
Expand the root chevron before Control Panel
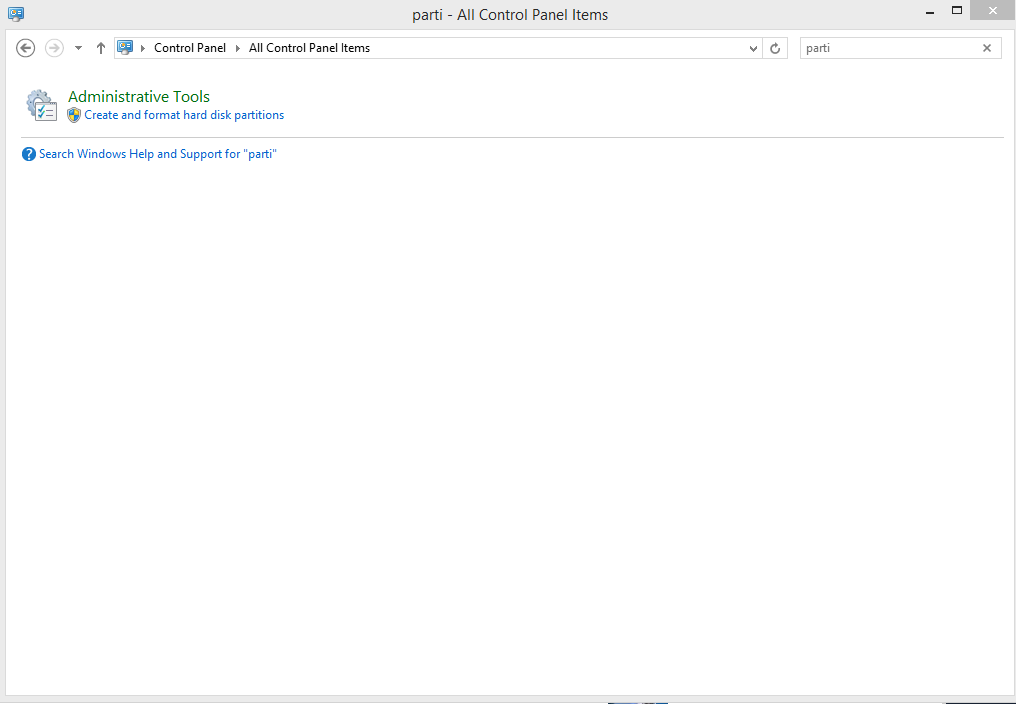pyautogui.click(x=143, y=48)
